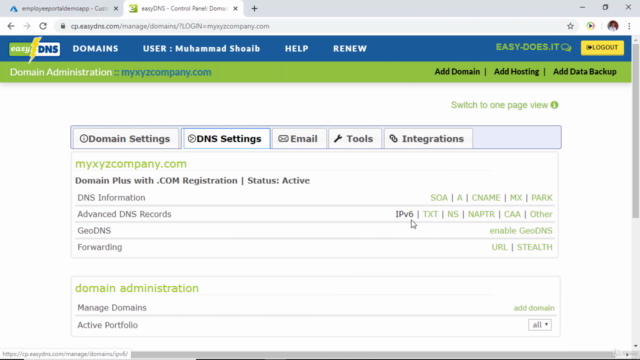
Task: Click the browser extension icon next to star
Action: [x=591, y=26]
